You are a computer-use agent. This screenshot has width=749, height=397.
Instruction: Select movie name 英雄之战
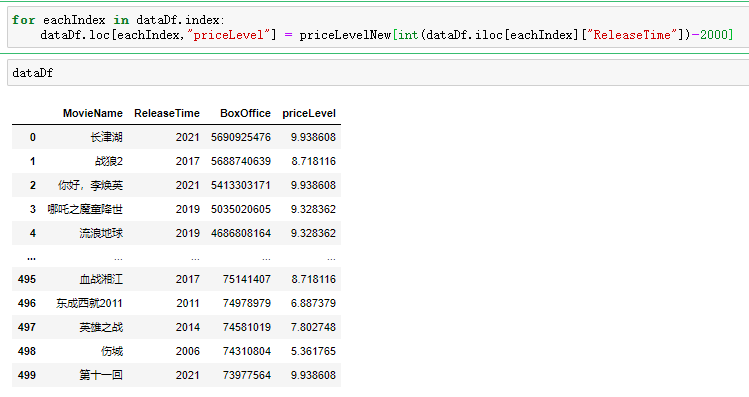101,327
